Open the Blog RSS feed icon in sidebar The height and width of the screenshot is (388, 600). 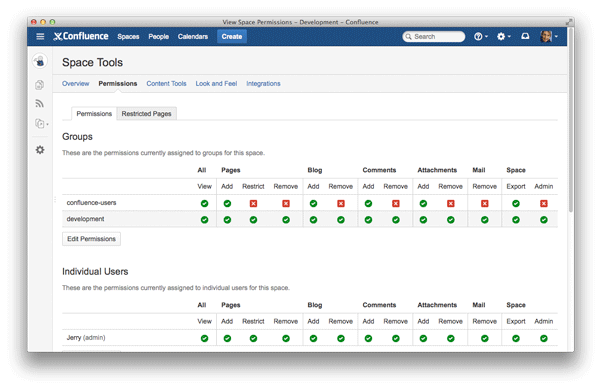coord(39,104)
